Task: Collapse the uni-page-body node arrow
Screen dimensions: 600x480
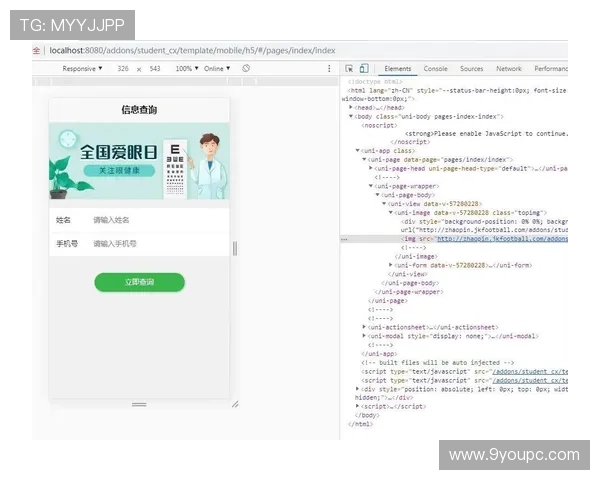Action: (377, 195)
